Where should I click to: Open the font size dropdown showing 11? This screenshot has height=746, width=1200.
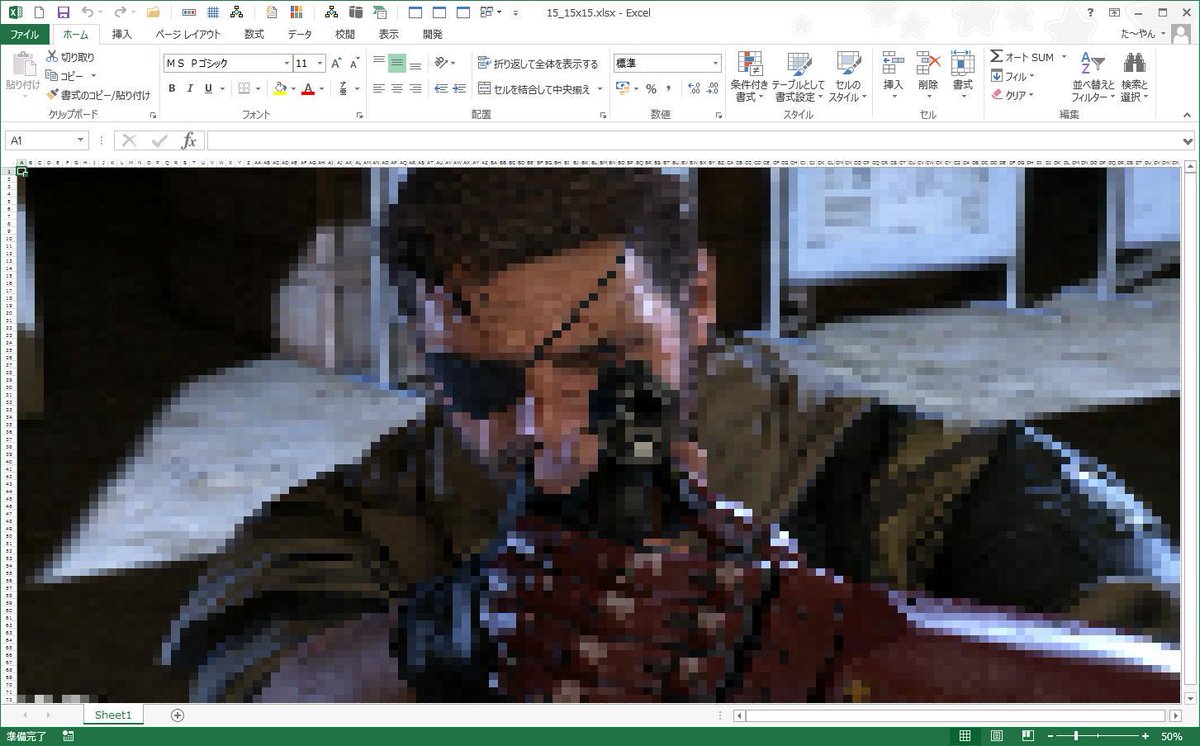point(319,63)
